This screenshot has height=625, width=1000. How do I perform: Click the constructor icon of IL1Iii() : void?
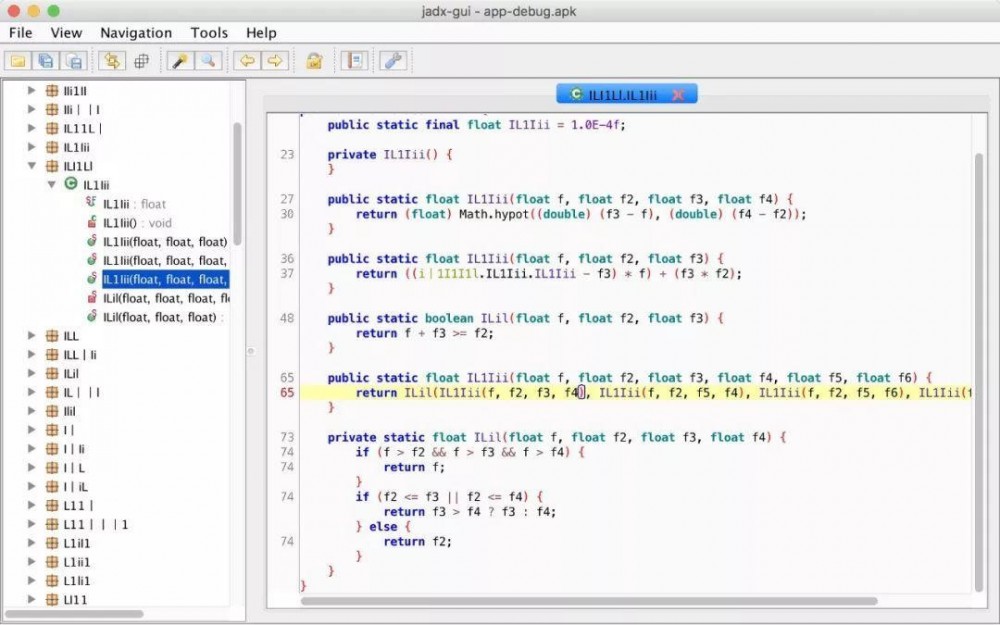point(91,223)
